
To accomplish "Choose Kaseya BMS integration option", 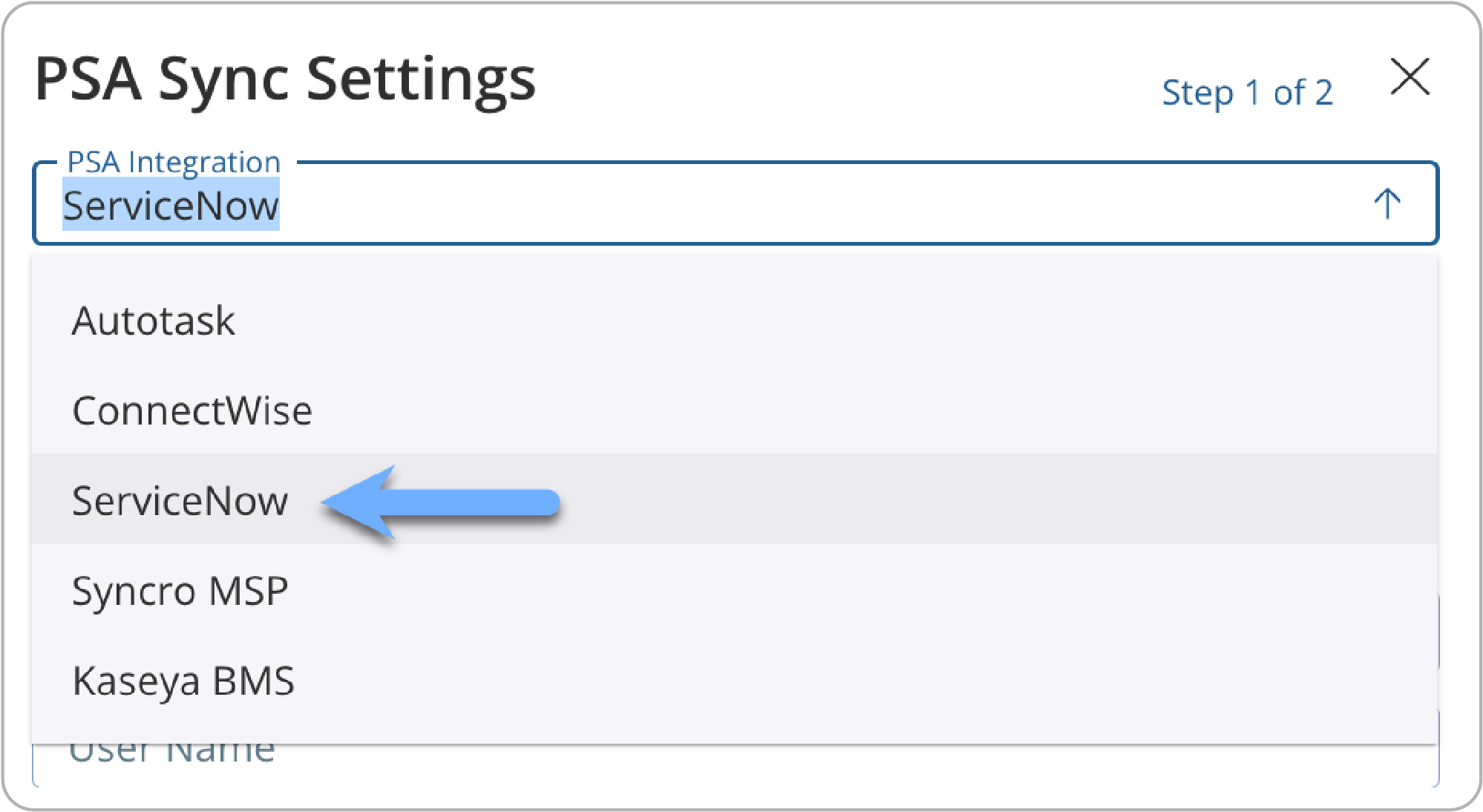I will click(x=183, y=681).
